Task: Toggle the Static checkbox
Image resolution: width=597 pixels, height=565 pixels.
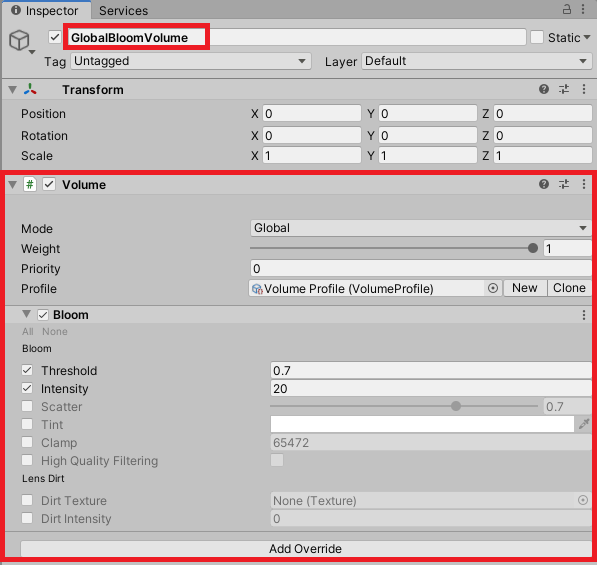Action: click(x=537, y=37)
